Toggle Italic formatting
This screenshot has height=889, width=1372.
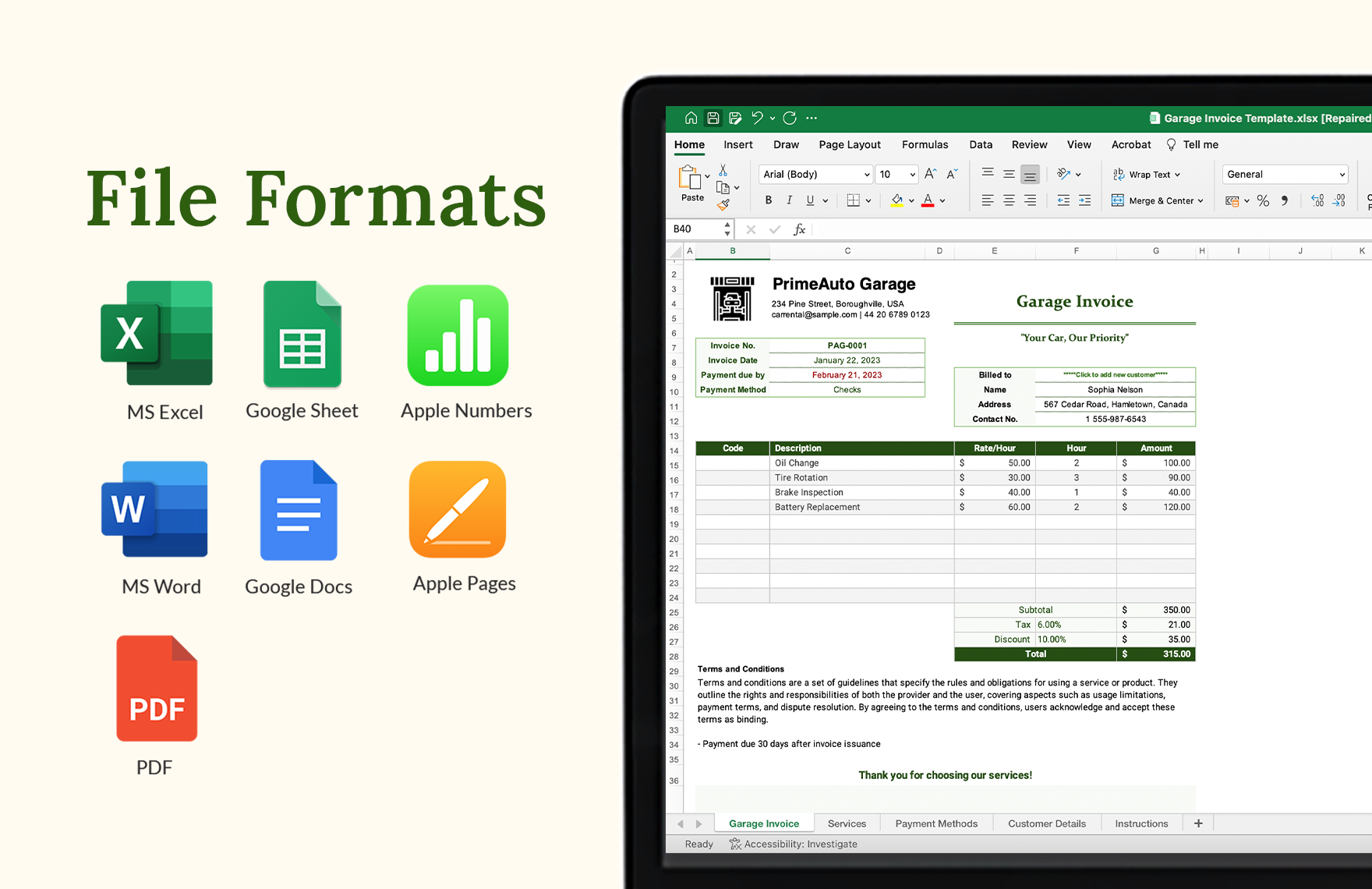coord(790,200)
